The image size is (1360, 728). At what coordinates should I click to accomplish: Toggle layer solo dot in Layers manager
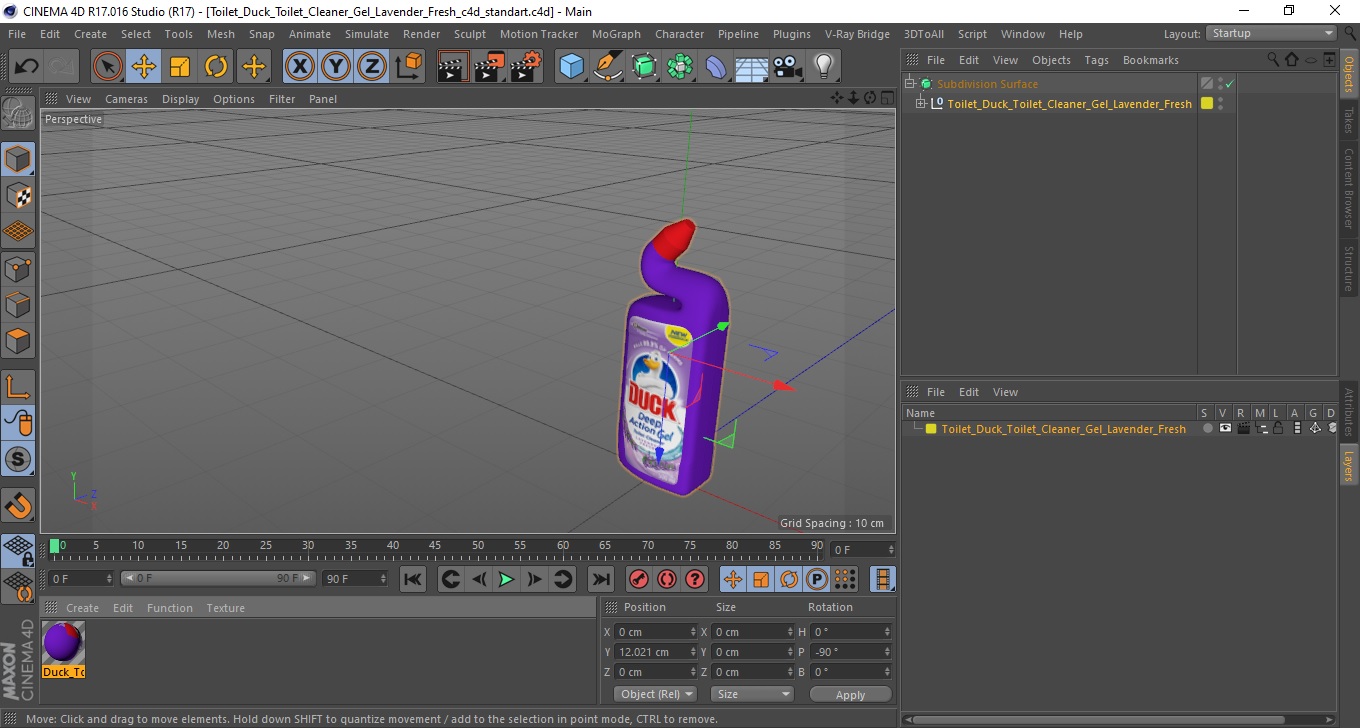click(x=1207, y=428)
